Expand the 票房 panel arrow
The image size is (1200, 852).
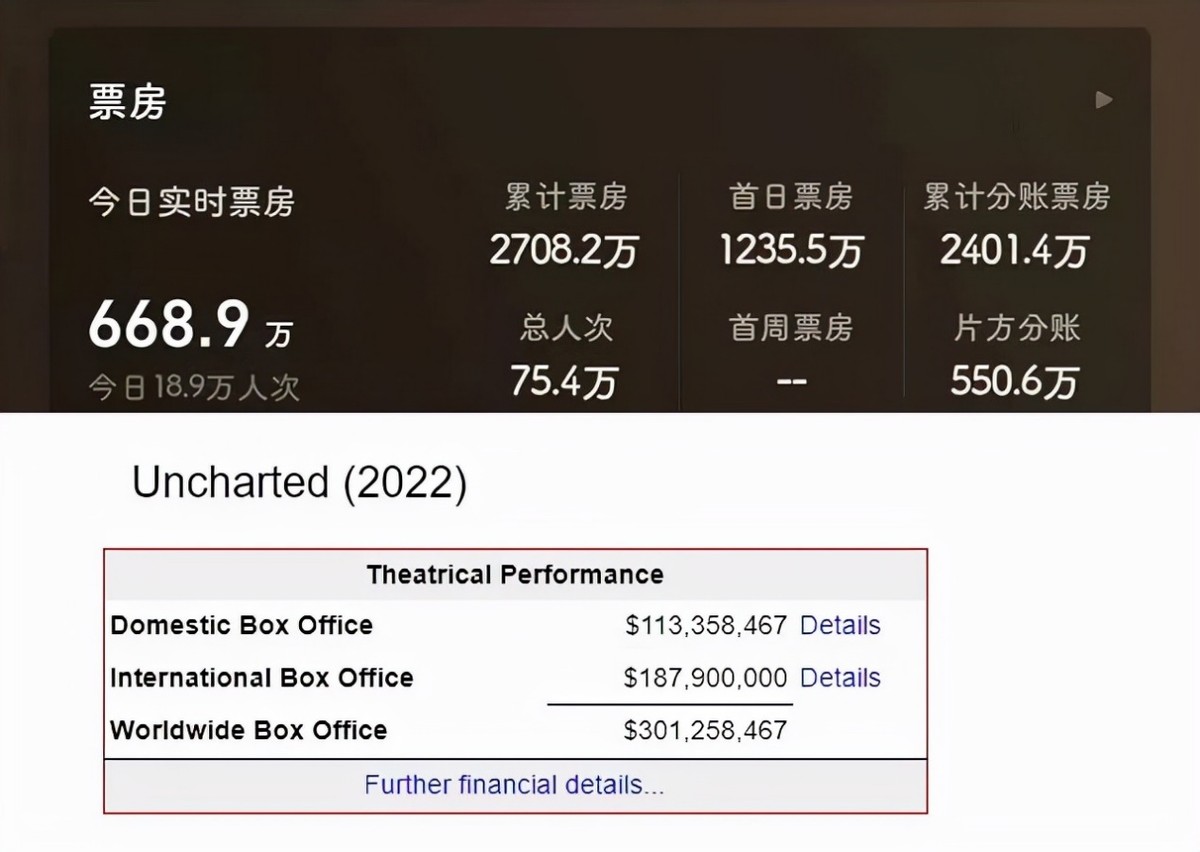point(1104,100)
